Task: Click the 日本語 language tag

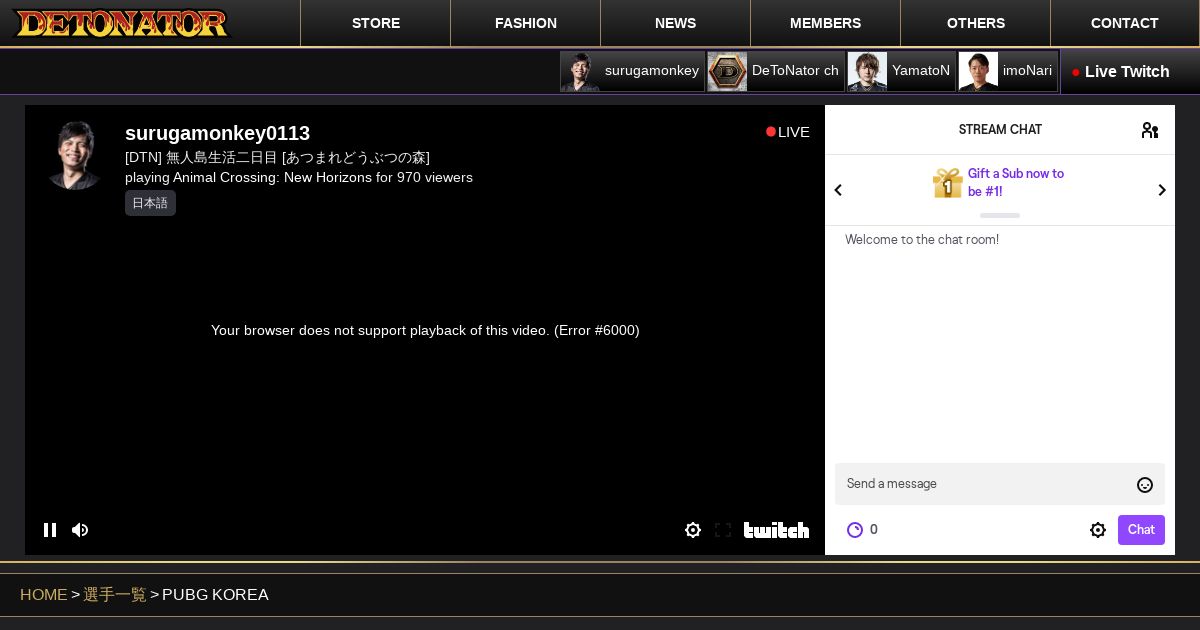Action: point(150,203)
